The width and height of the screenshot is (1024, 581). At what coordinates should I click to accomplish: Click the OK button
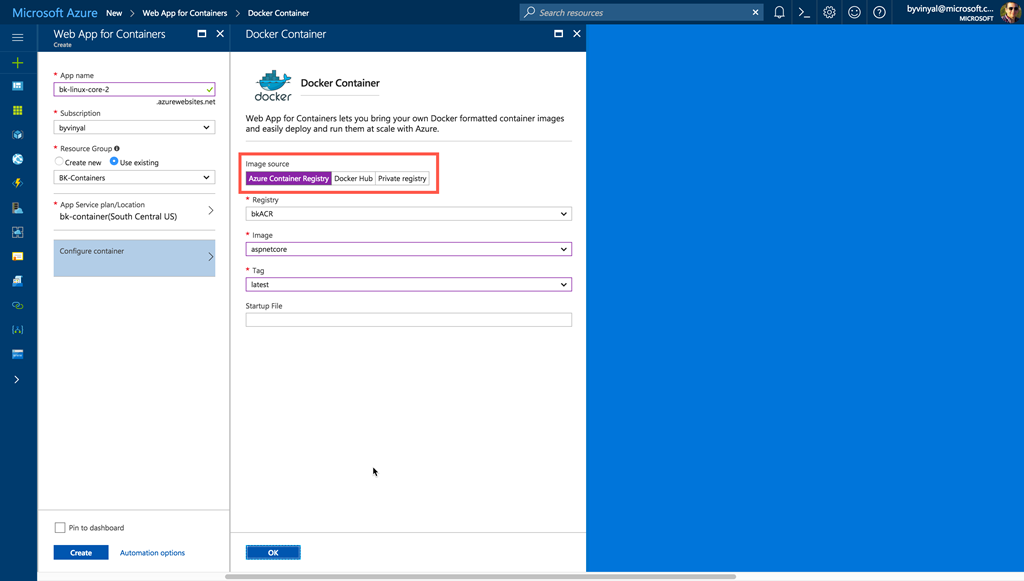point(273,553)
